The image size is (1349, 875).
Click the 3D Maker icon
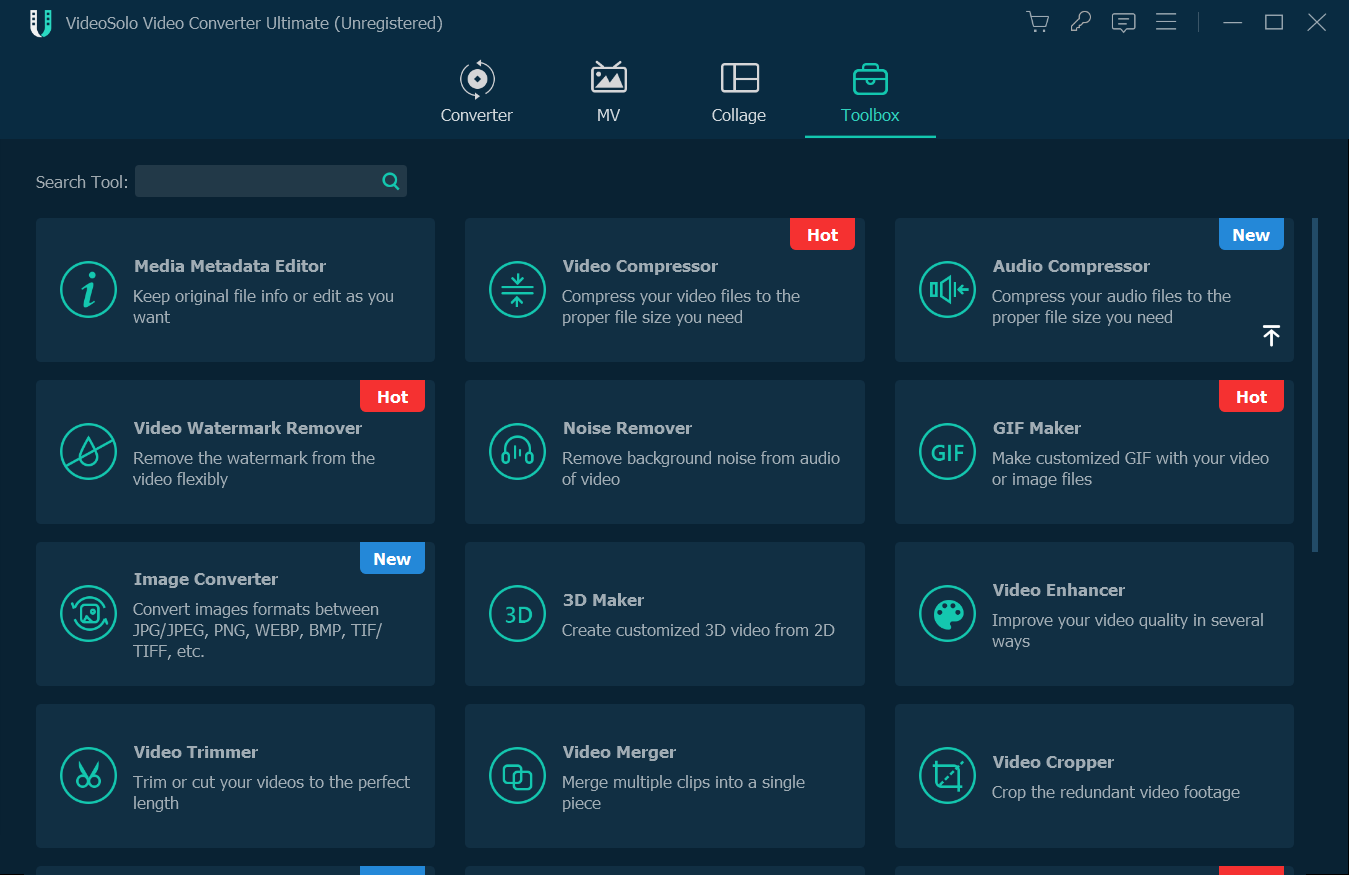[518, 614]
